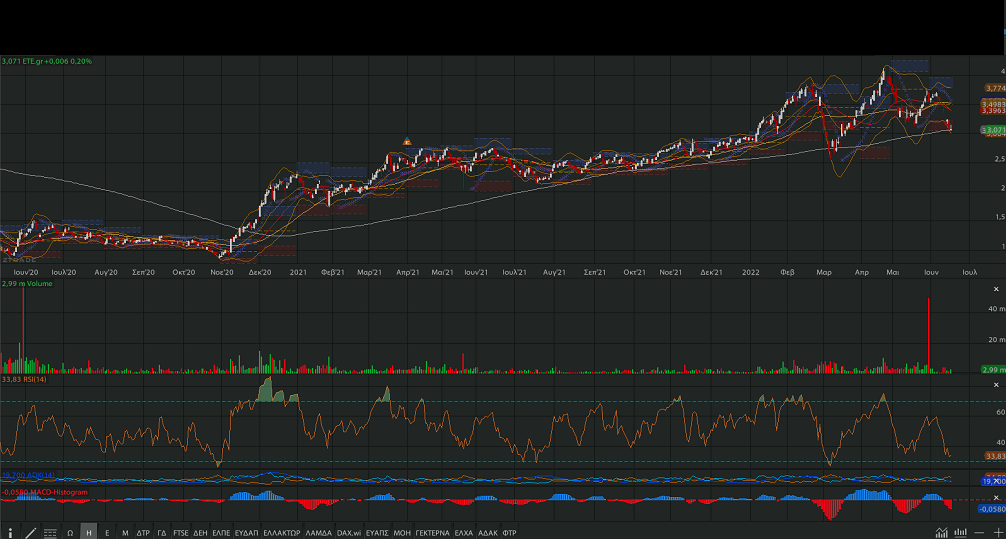Click the bar chart type icon
Viewport: 1006px width, 540px height.
(960, 532)
